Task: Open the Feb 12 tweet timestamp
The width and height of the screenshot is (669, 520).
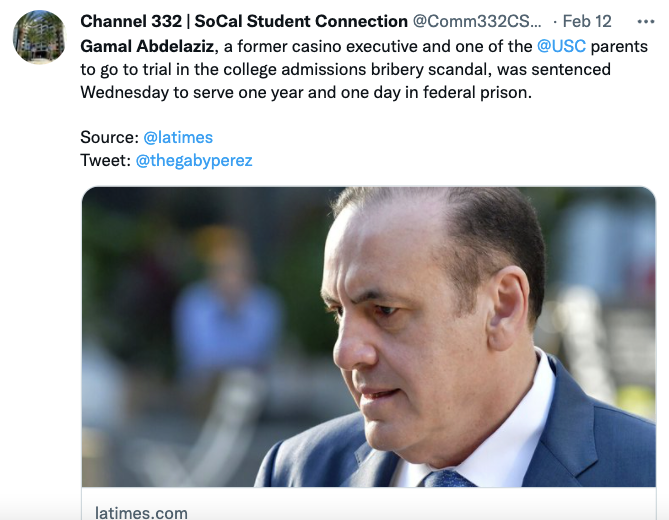Action: click(x=587, y=21)
